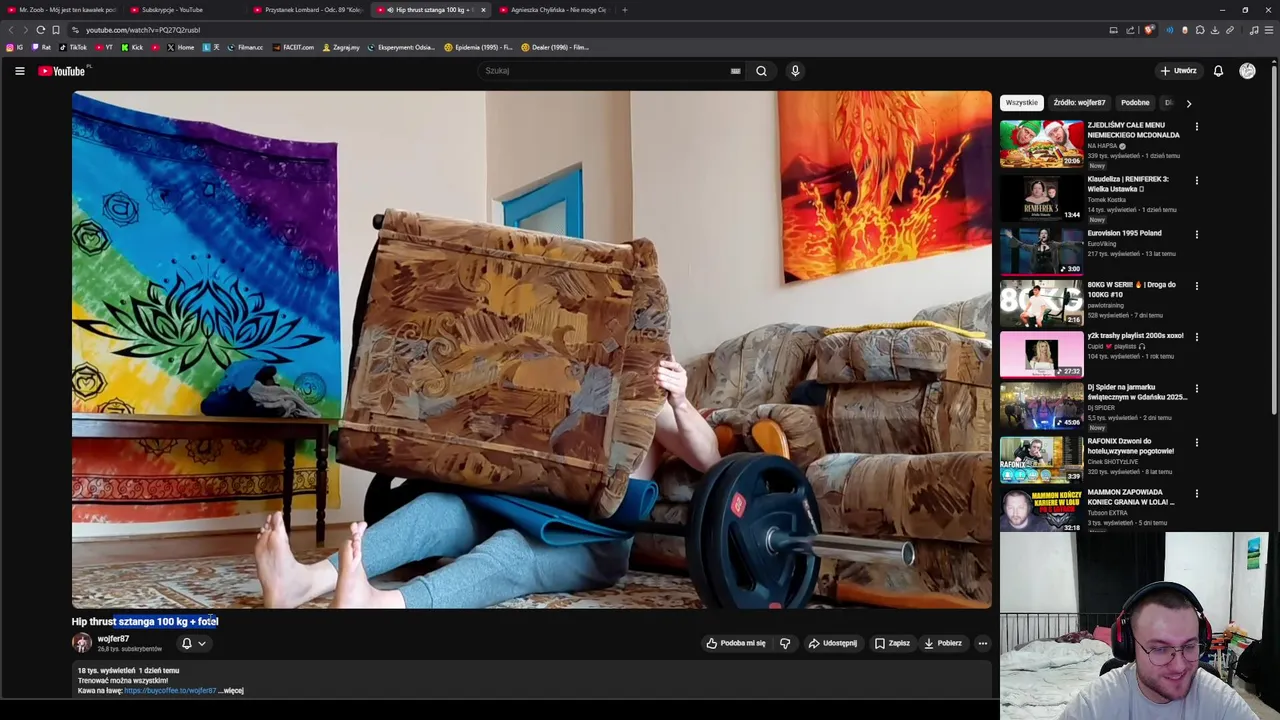Open Klaudeliza RENIFEREK 3 video thumbnail

(1041, 198)
